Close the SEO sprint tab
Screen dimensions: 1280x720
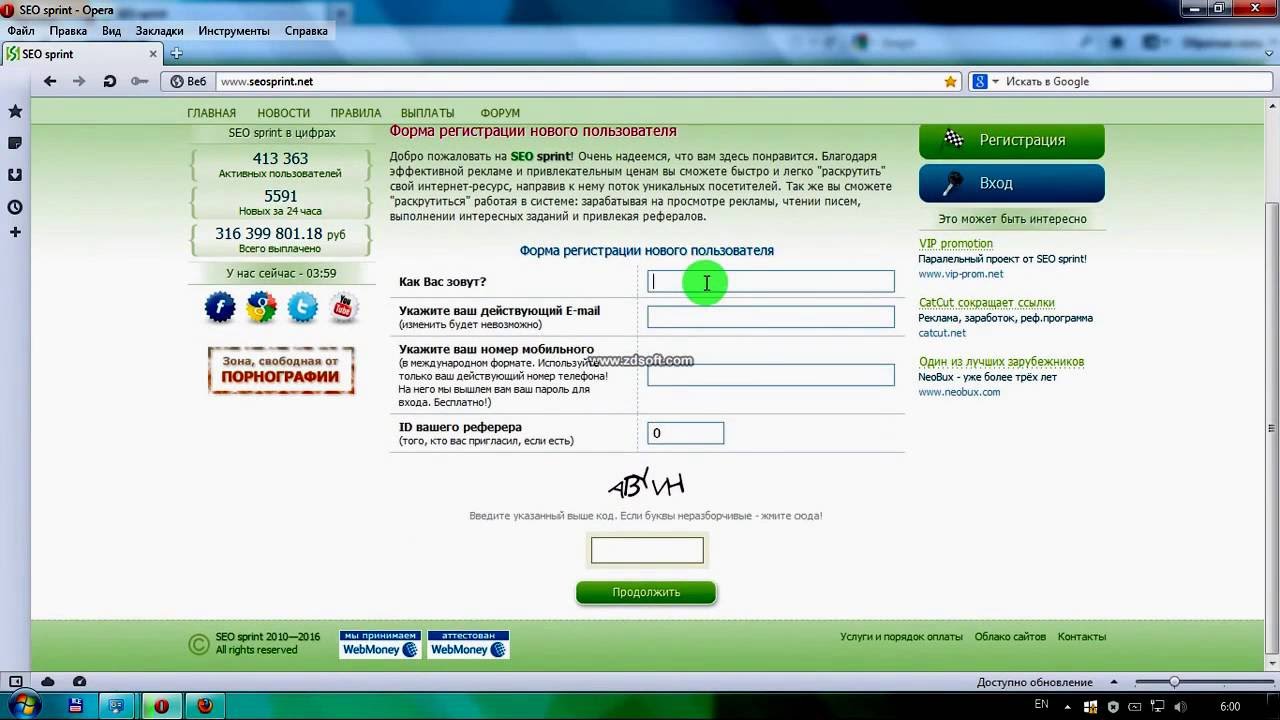[154, 54]
